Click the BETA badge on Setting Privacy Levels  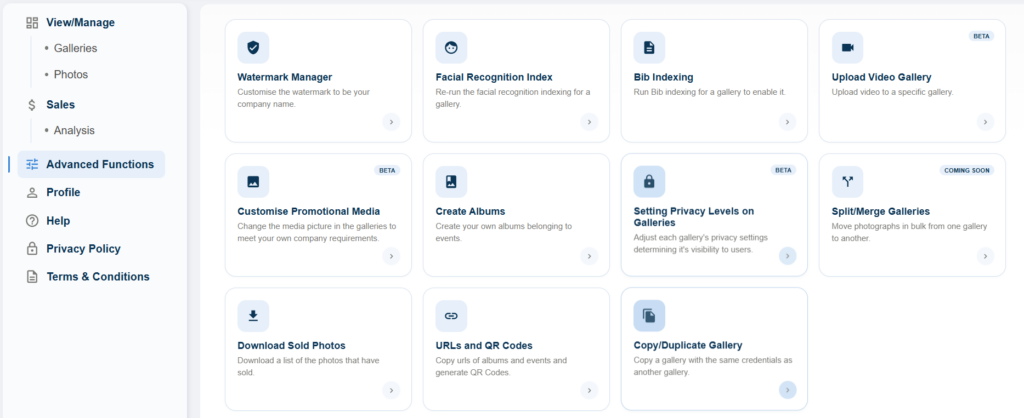(x=784, y=170)
